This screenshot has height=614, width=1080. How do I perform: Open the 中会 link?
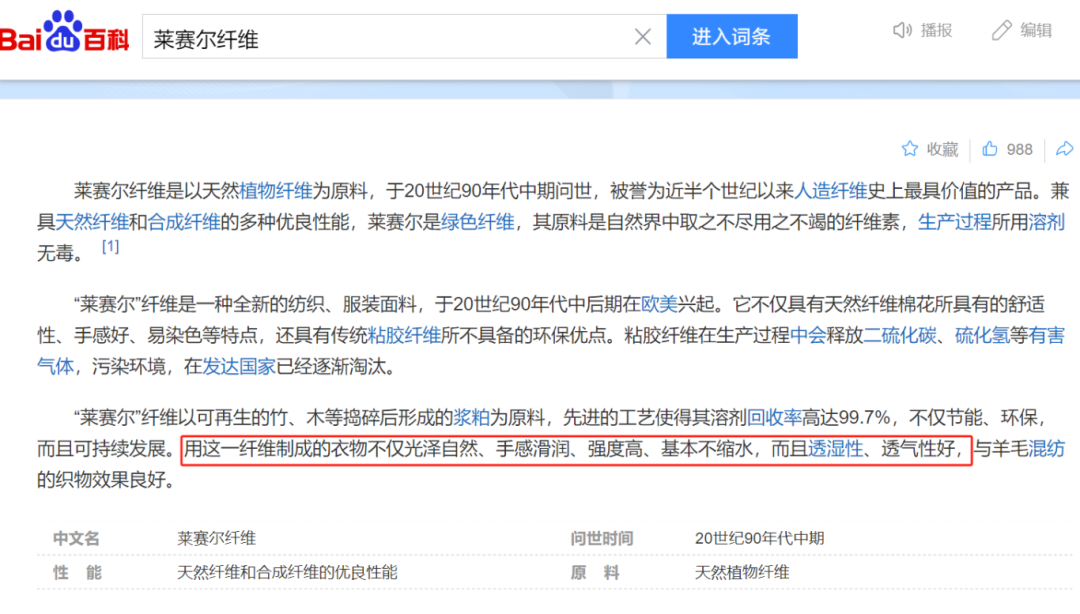(808, 335)
